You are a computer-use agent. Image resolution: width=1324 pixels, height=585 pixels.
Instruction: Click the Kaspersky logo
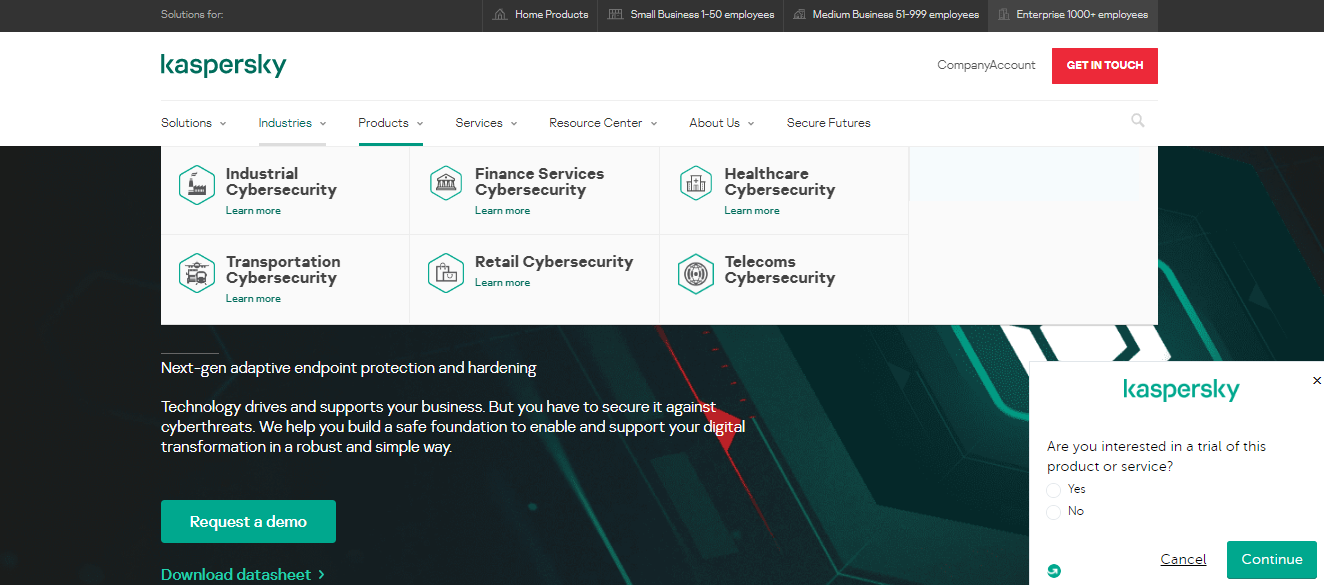coord(223,64)
